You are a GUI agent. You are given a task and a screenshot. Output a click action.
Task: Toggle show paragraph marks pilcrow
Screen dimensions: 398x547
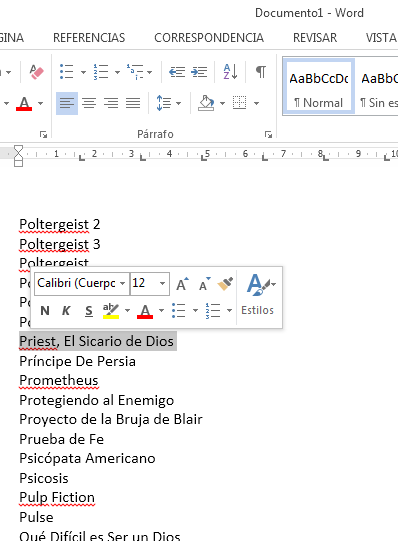coord(261,72)
